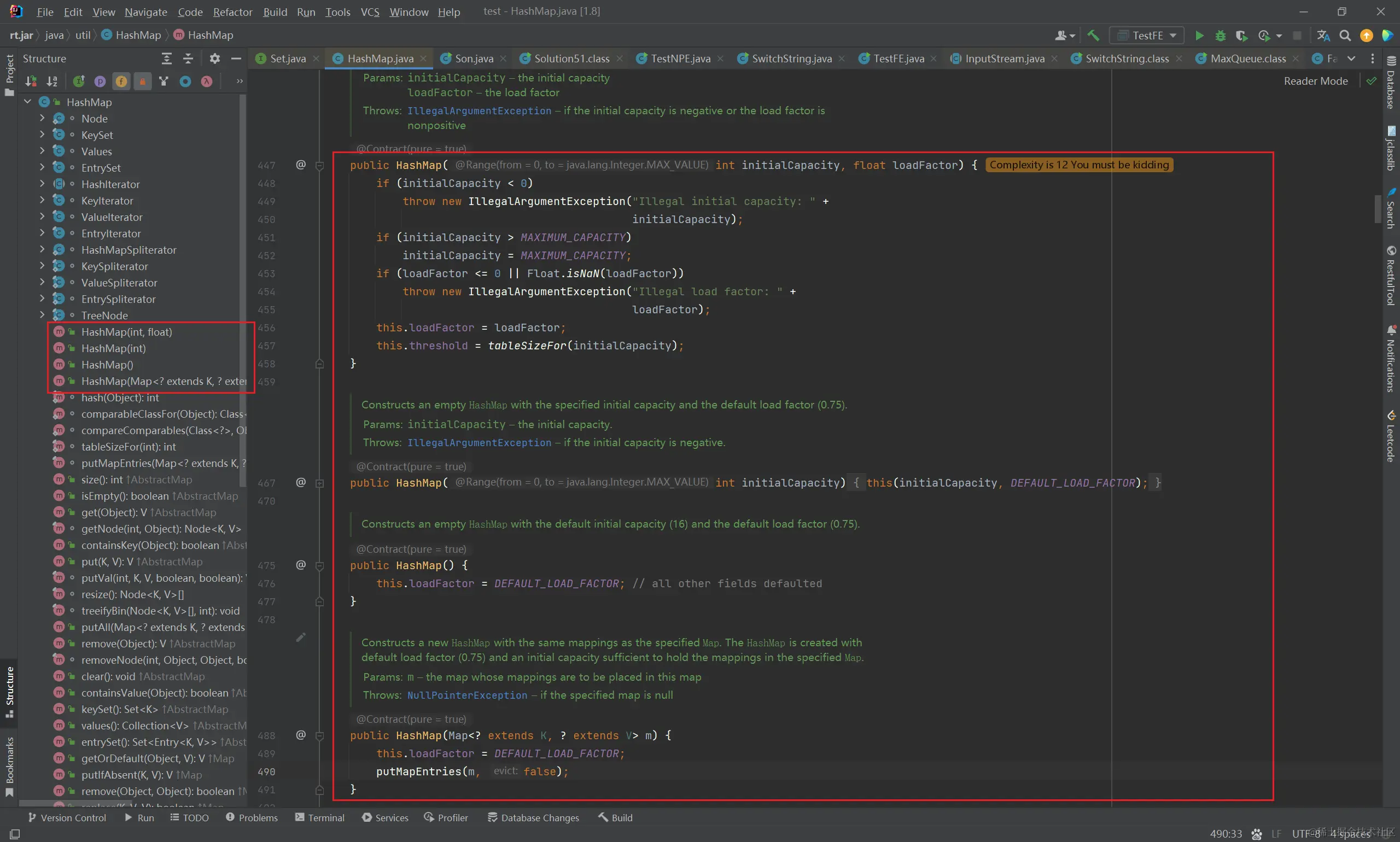The width and height of the screenshot is (1400, 842).
Task: Sort Structure members alphabetically
Action: [51, 81]
